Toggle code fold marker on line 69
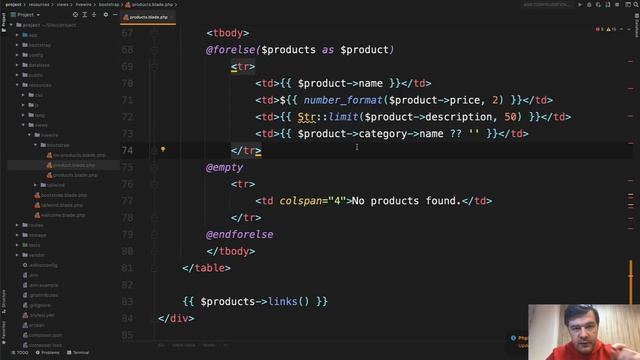This screenshot has height=360, width=640. tap(155, 67)
